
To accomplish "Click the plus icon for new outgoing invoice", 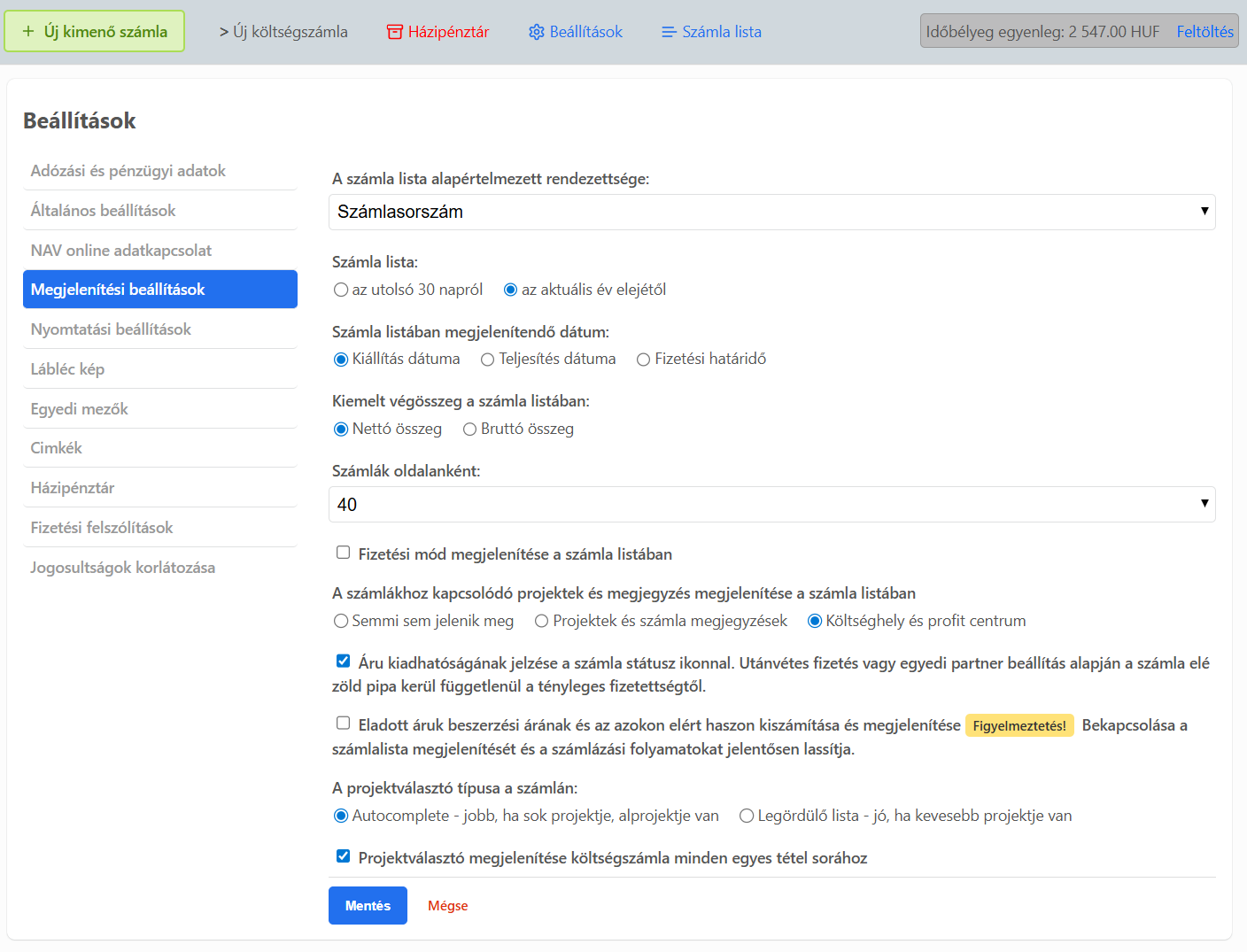I will click(x=28, y=32).
